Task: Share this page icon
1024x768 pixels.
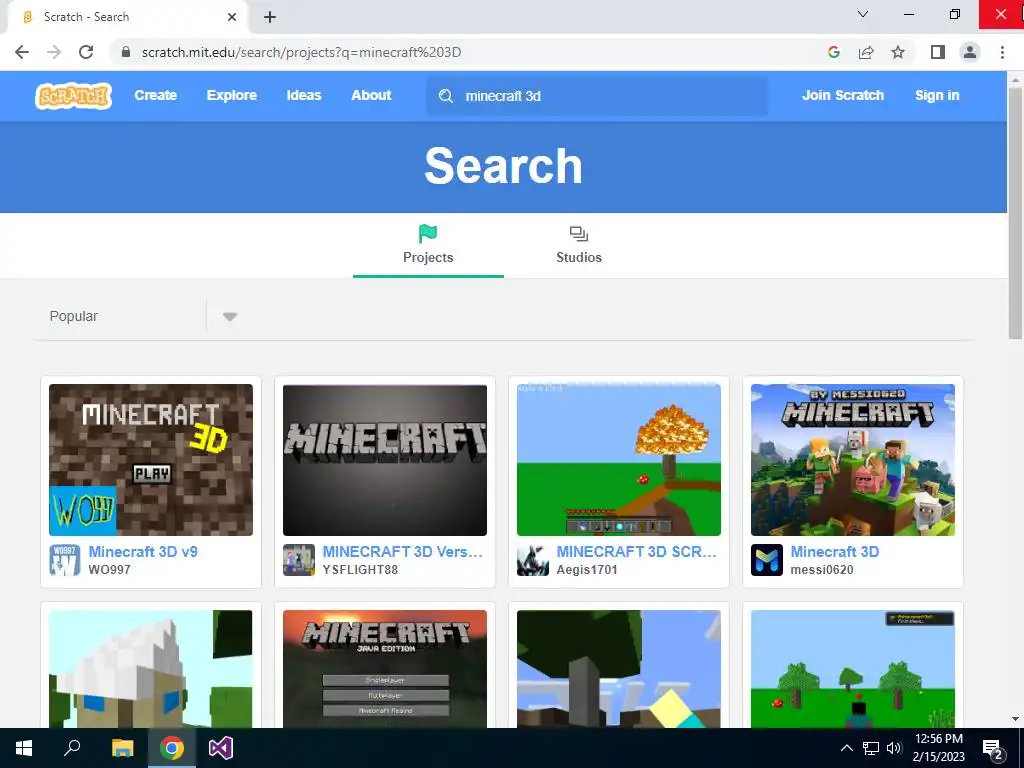Action: 866,52
